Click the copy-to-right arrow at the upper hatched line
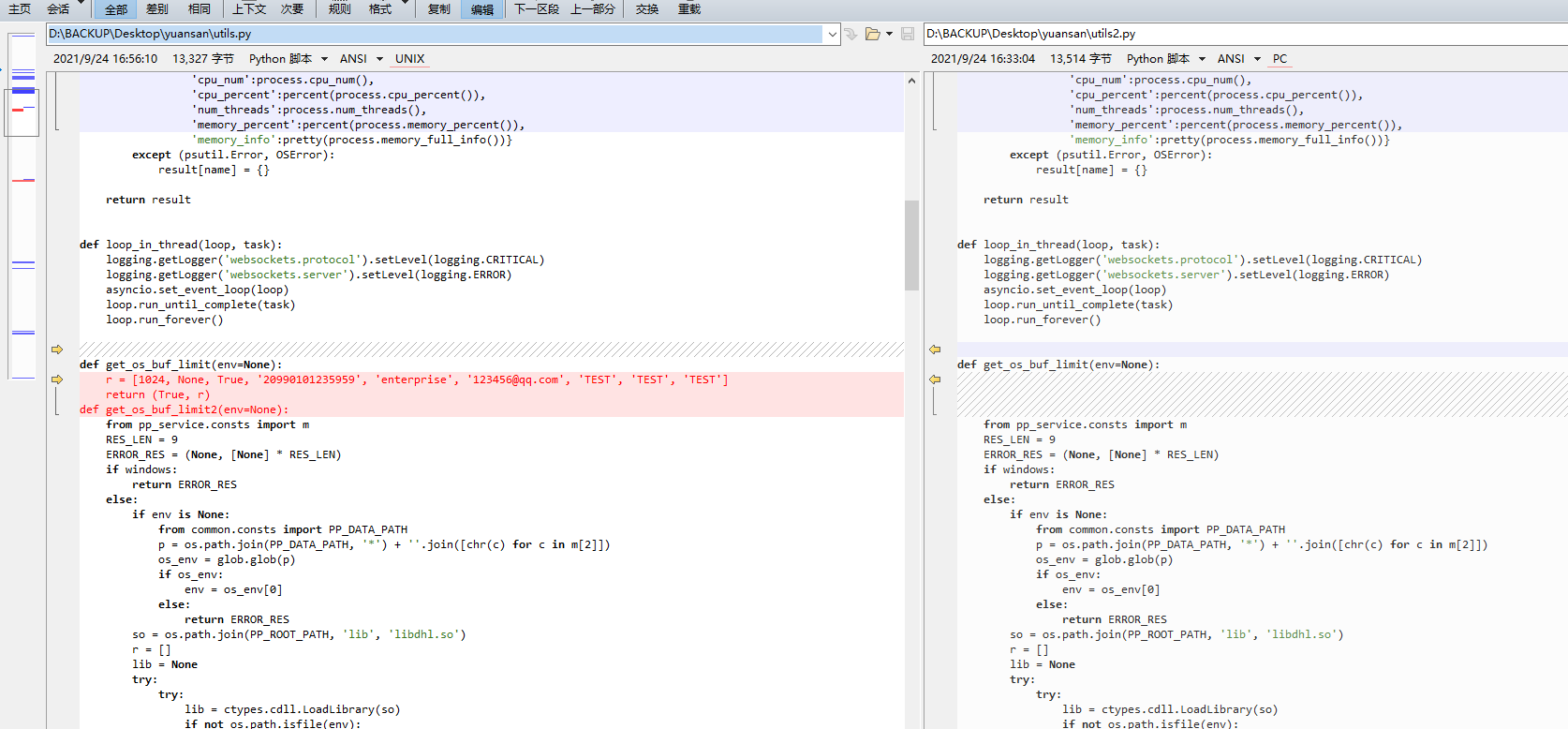Screen dimensions: 1568x729 (x=57, y=350)
